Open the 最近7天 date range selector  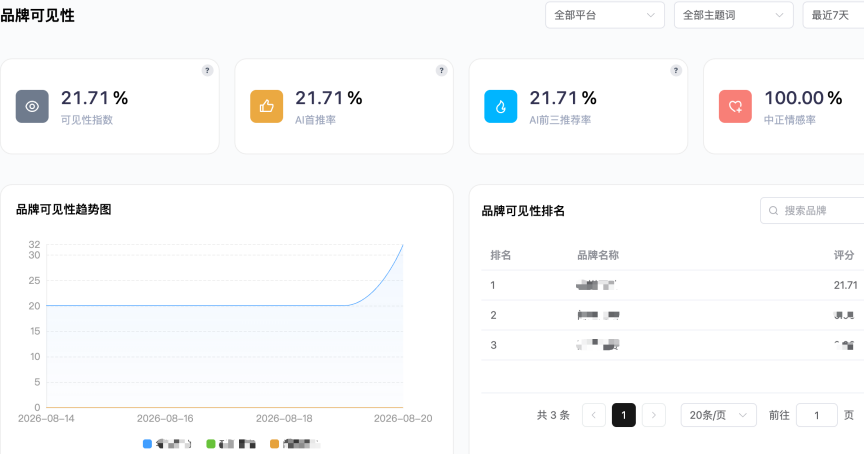834,15
